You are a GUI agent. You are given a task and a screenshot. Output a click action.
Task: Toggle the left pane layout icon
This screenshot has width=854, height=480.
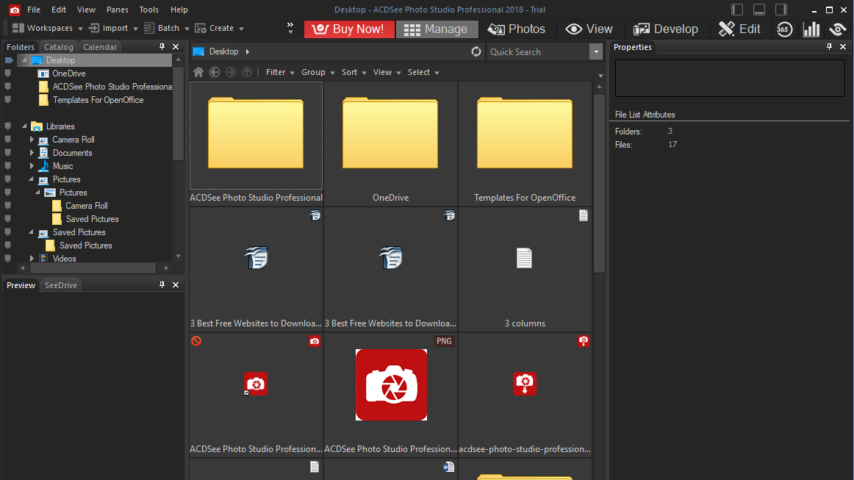pos(737,9)
